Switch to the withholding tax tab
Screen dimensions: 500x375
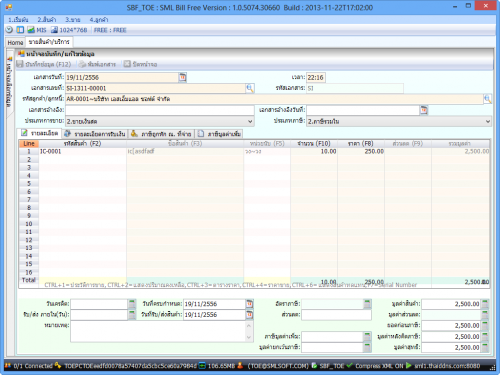[x=161, y=134]
